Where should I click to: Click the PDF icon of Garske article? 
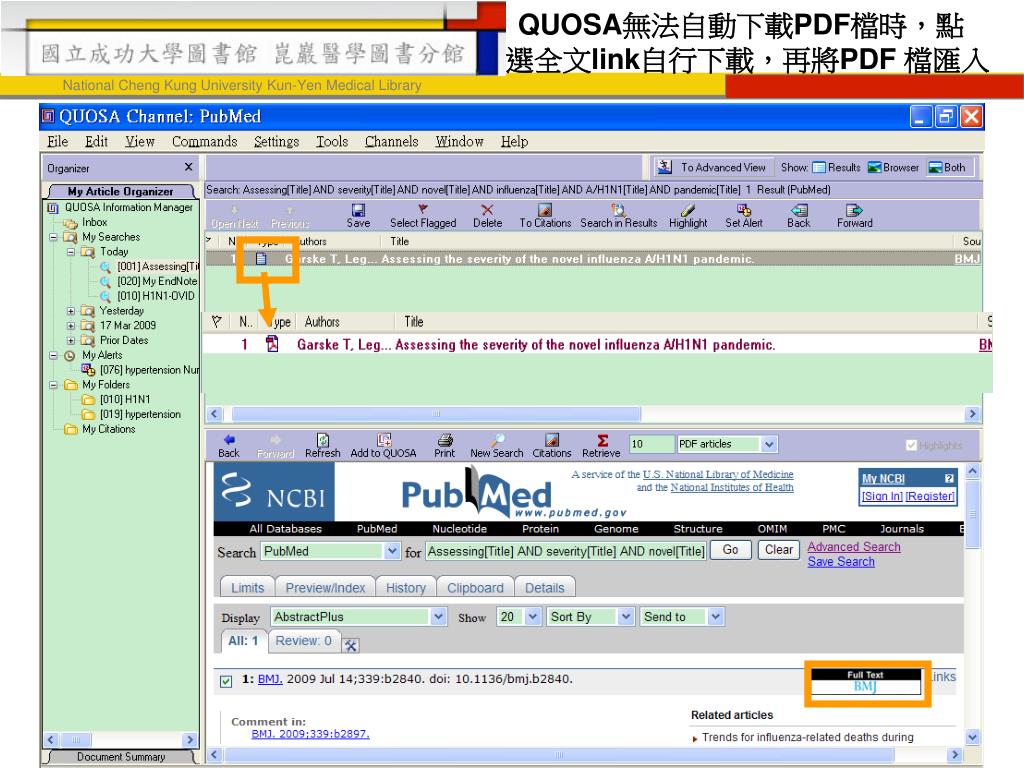(x=272, y=344)
